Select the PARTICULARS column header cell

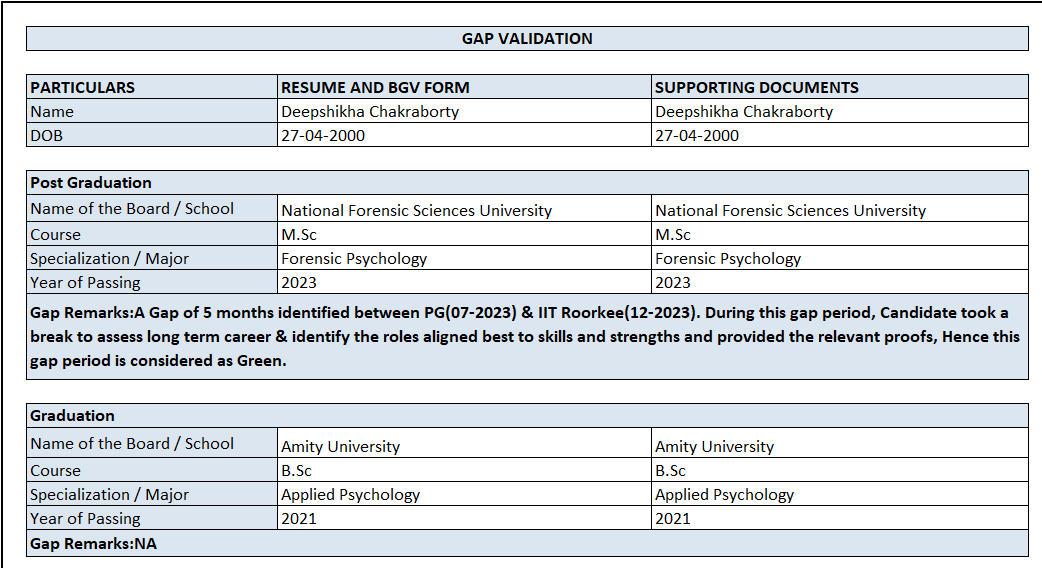tap(83, 87)
